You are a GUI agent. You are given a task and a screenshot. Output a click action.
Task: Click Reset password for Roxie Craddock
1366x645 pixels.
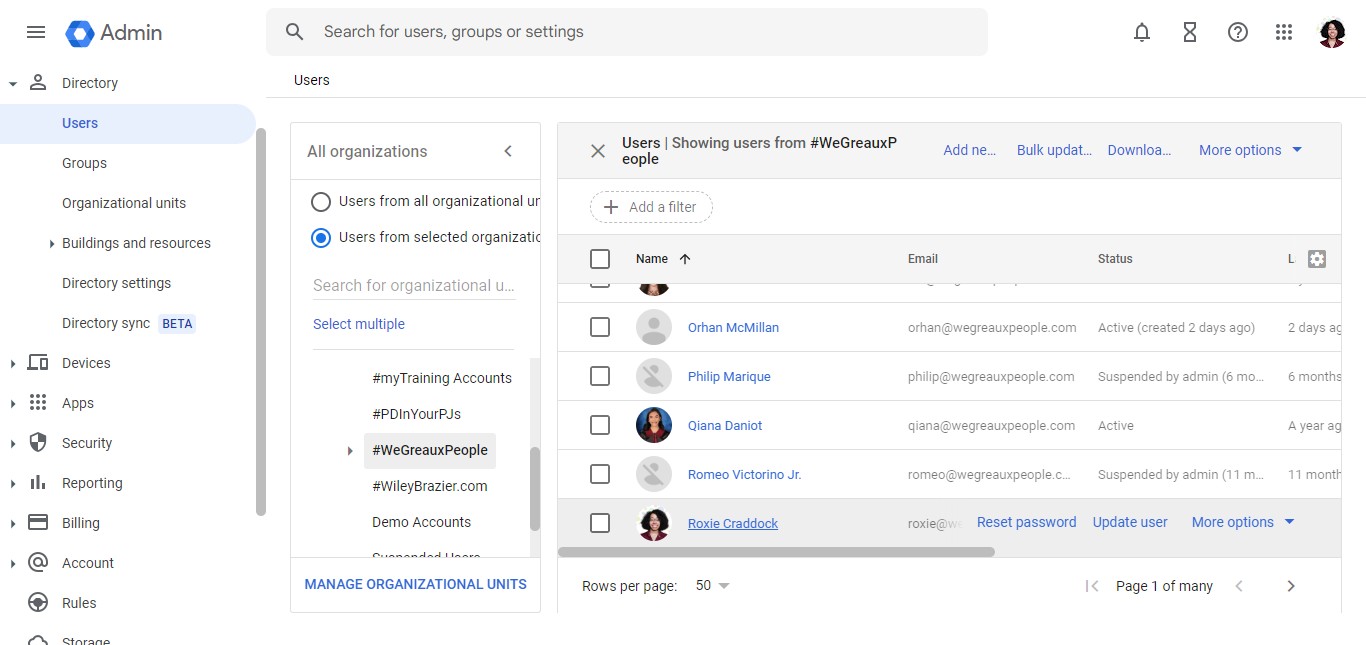pyautogui.click(x=1026, y=522)
